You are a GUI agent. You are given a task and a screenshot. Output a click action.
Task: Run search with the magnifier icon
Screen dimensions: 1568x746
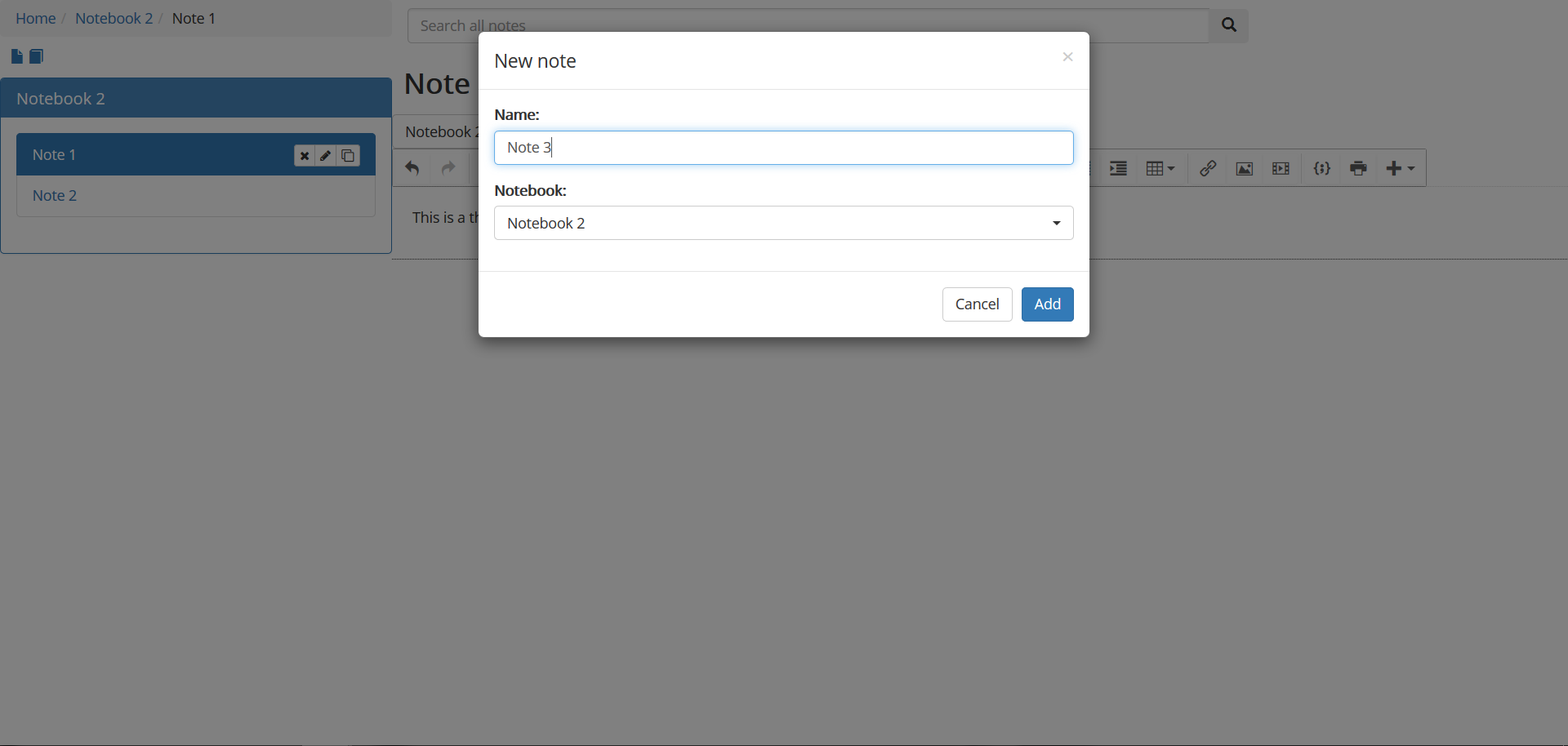[1228, 25]
